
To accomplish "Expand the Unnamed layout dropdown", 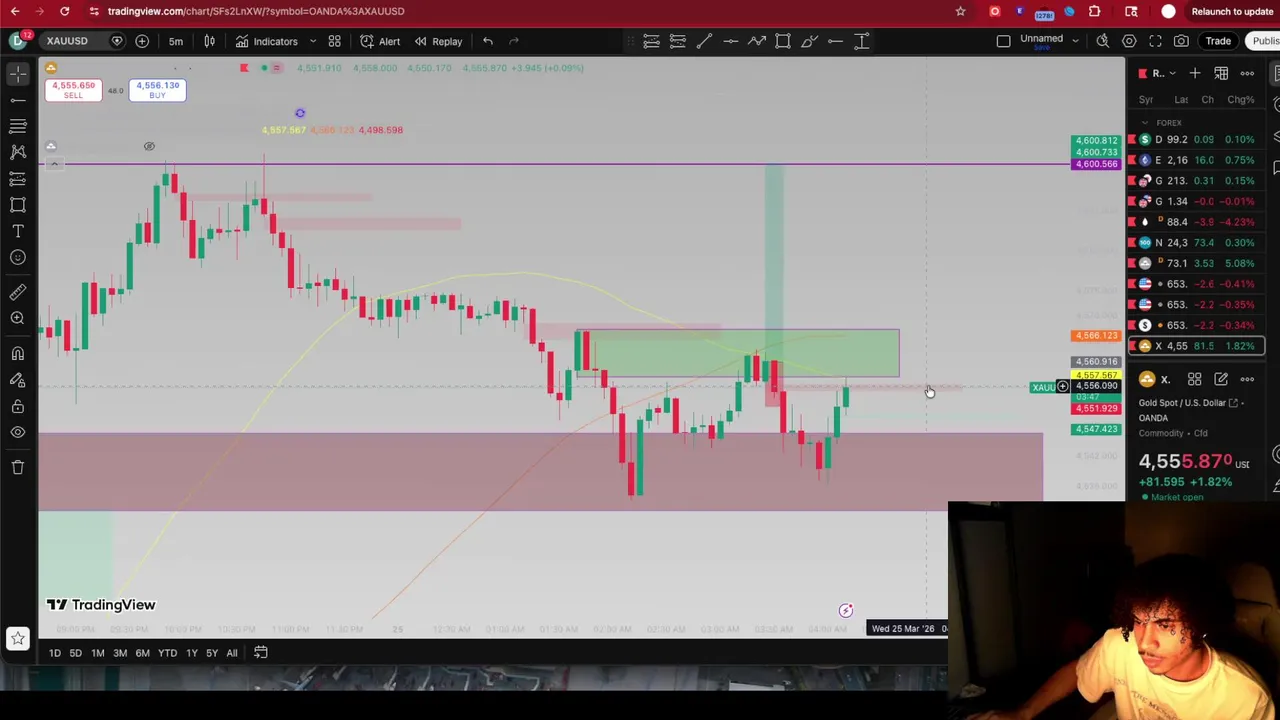I will point(1075,41).
